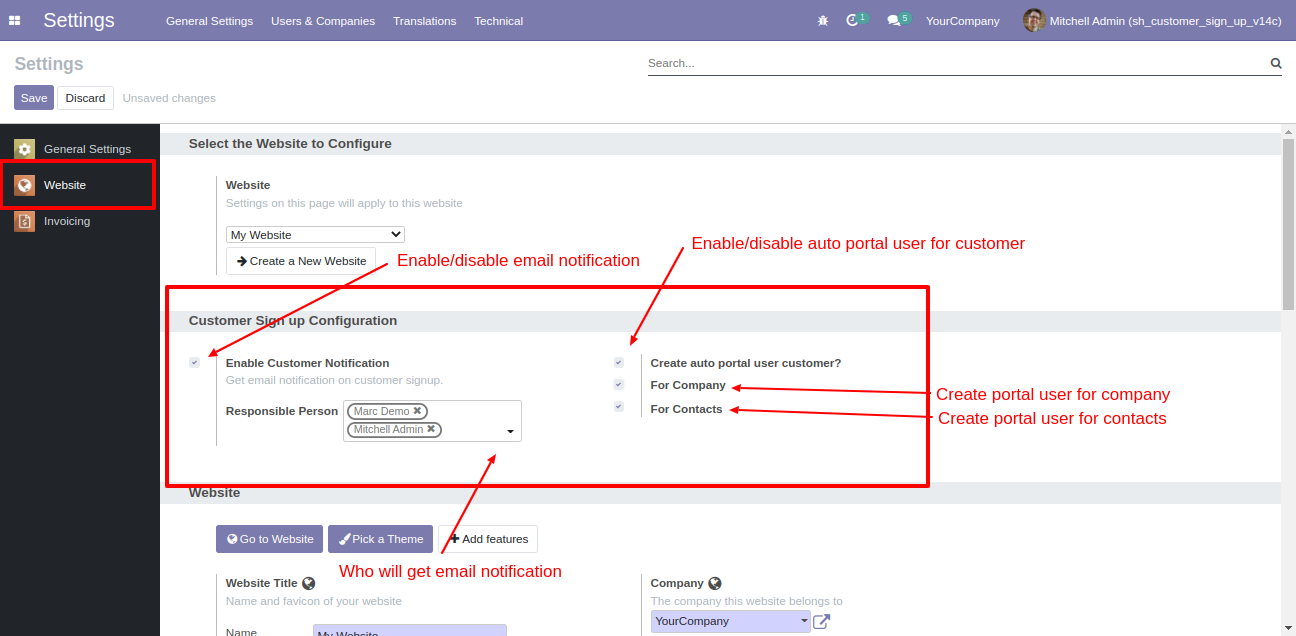Click Mitchell Admin responsible person tag
Screen dimensions: 1296x636
pos(394,429)
